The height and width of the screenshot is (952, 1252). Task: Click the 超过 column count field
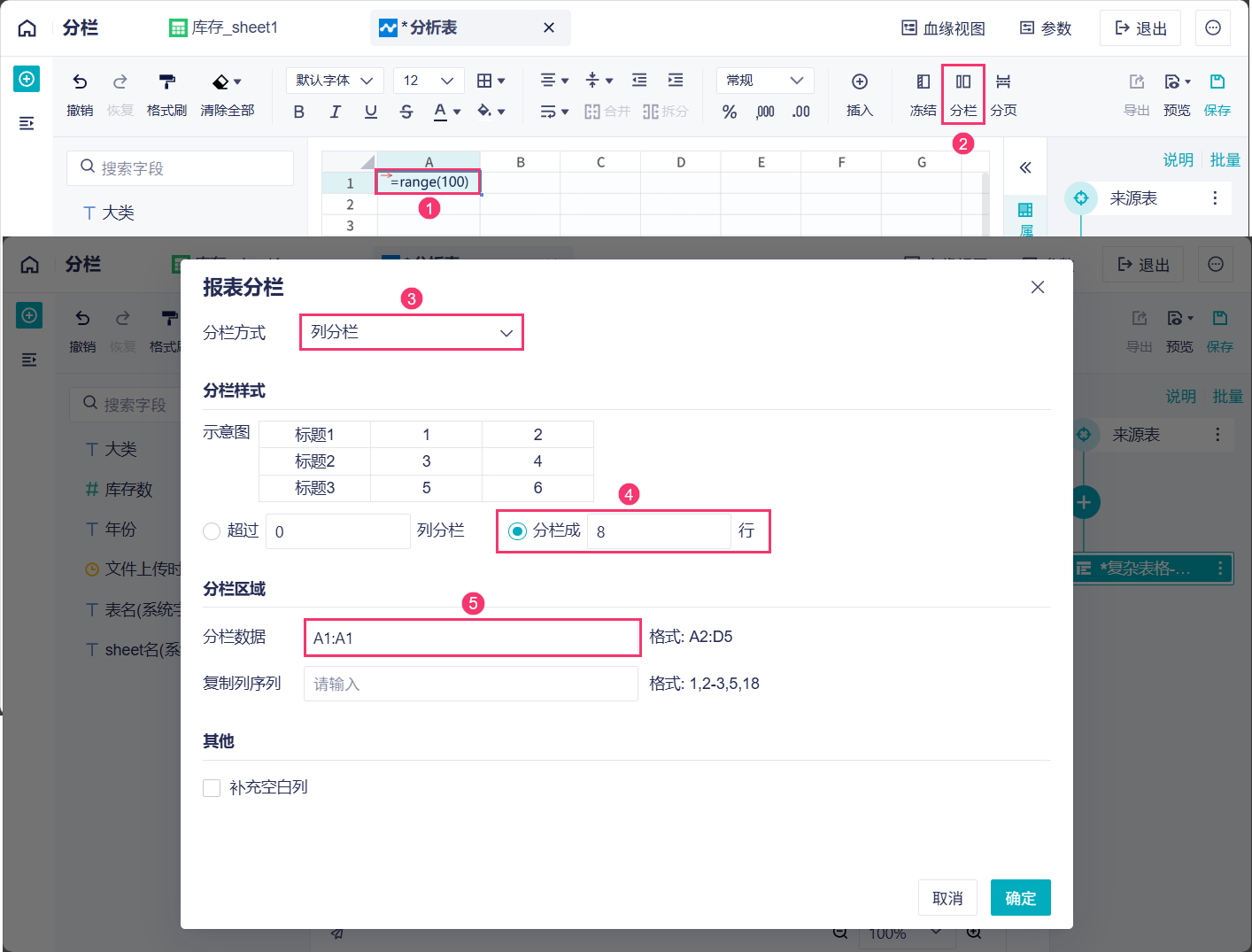tap(338, 531)
